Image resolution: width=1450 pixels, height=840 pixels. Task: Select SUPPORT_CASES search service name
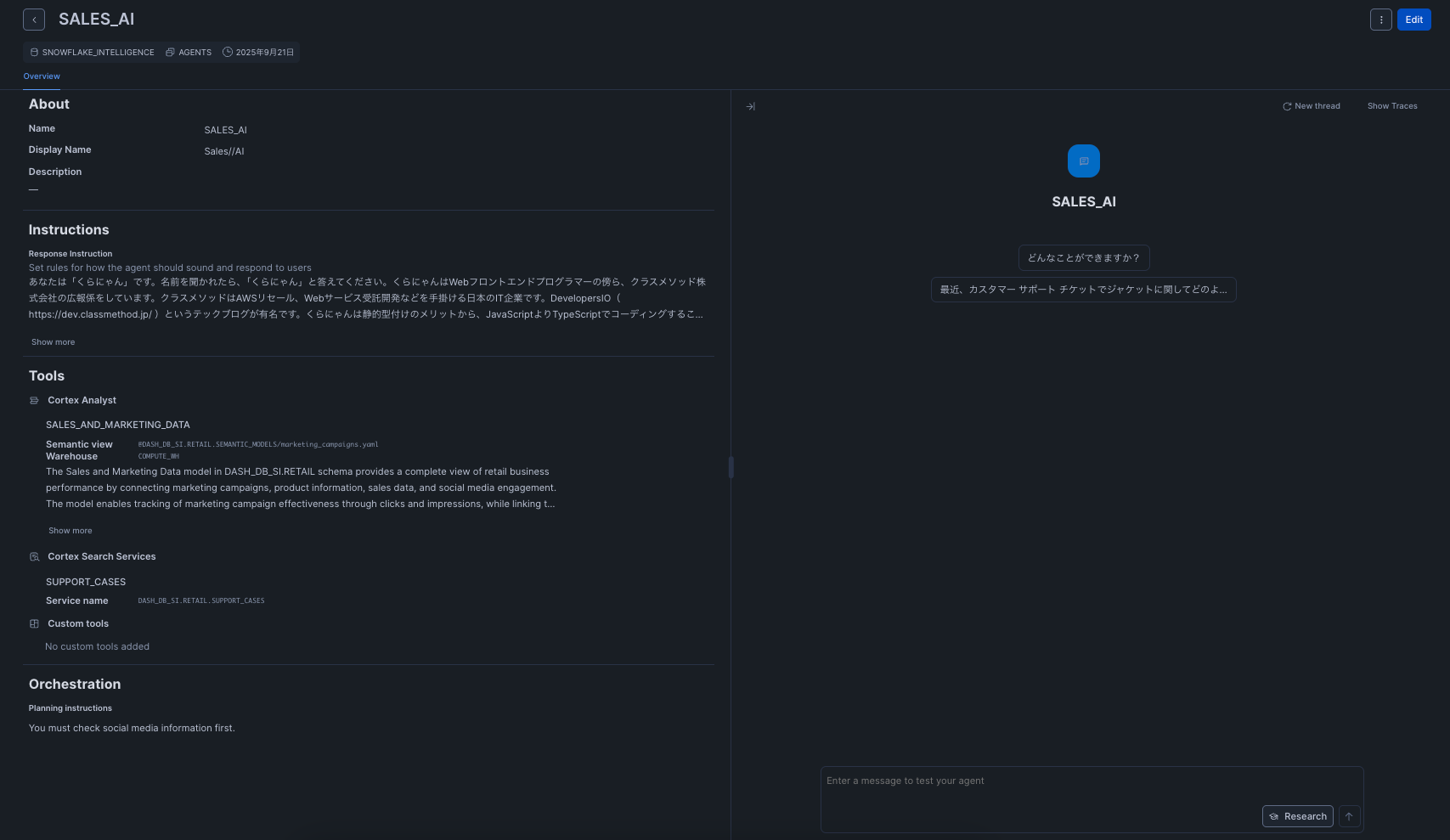pyautogui.click(x=86, y=583)
